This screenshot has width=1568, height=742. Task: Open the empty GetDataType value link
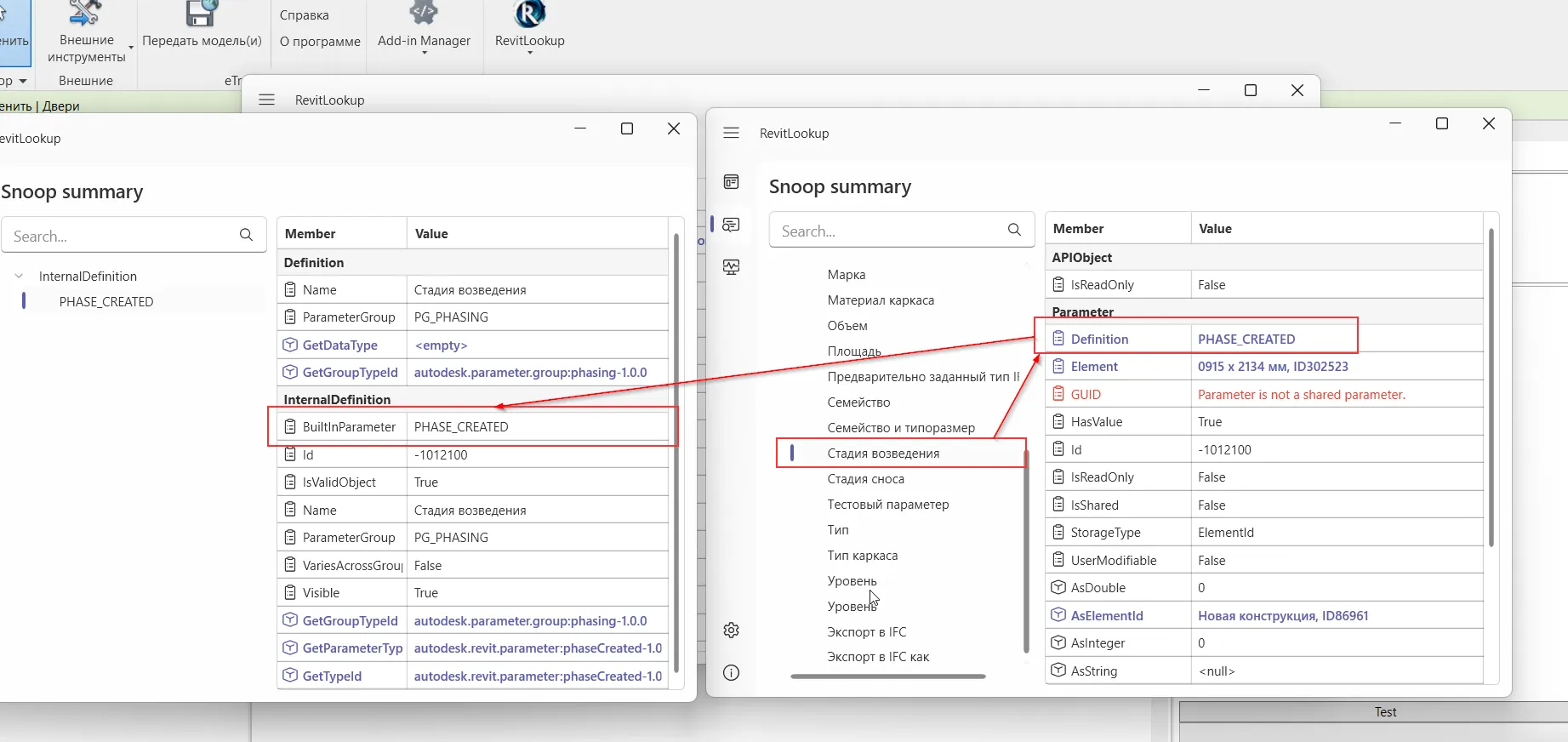click(441, 345)
